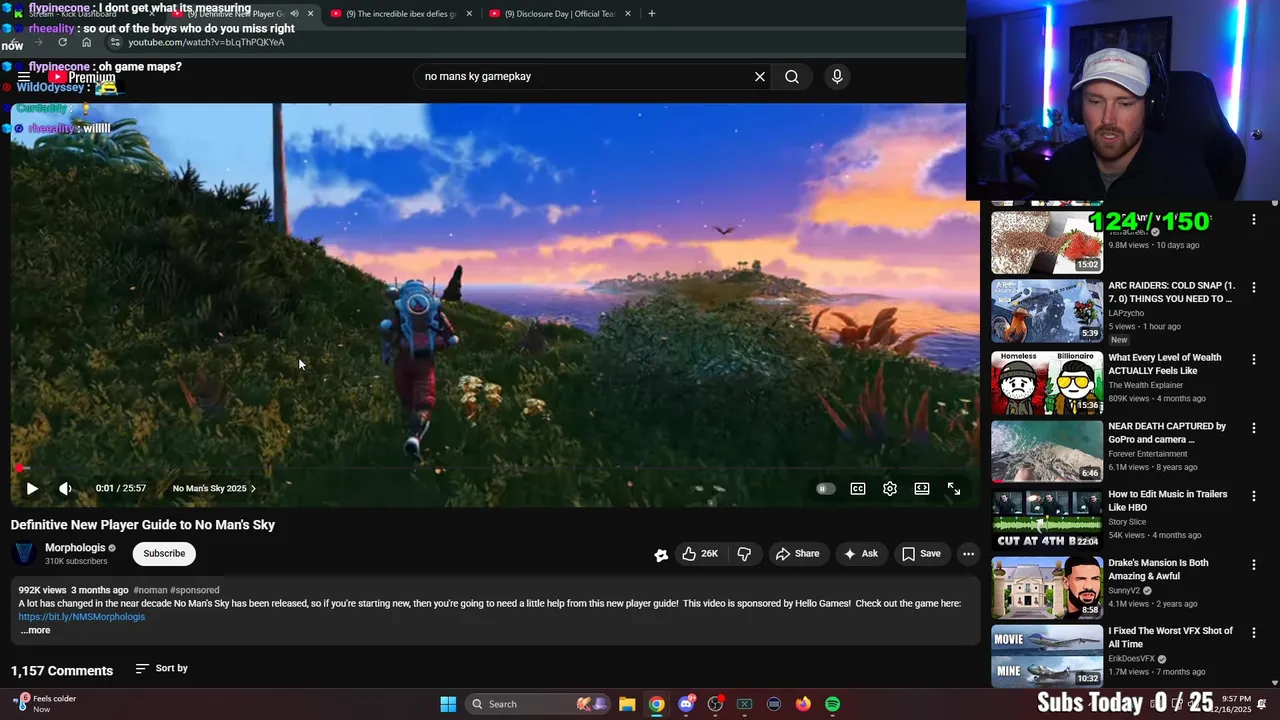Toggle autoplay switch in player controls
This screenshot has height=720, width=1280.
[x=825, y=489]
